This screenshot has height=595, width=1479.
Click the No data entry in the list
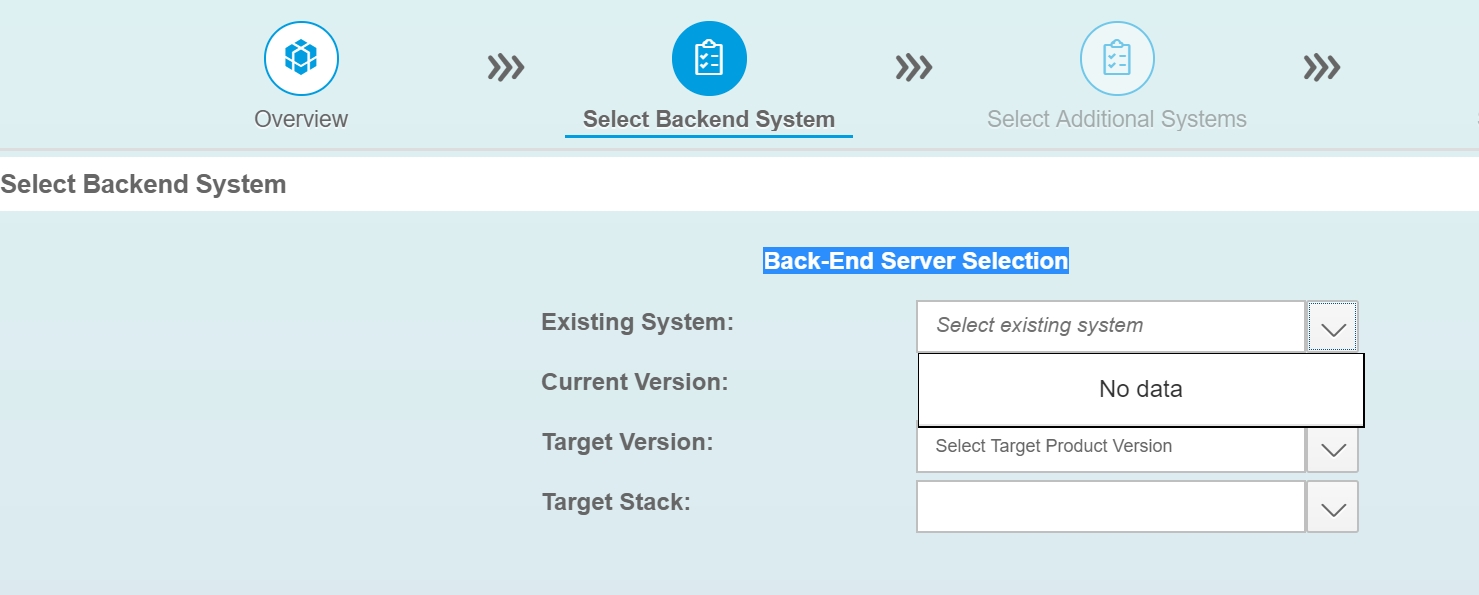(1141, 390)
